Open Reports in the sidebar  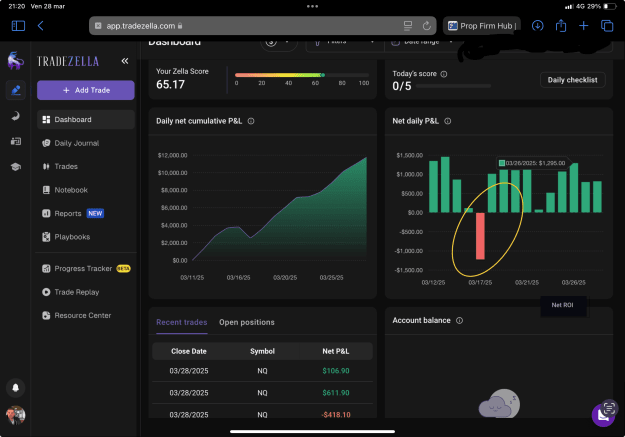(86, 213)
